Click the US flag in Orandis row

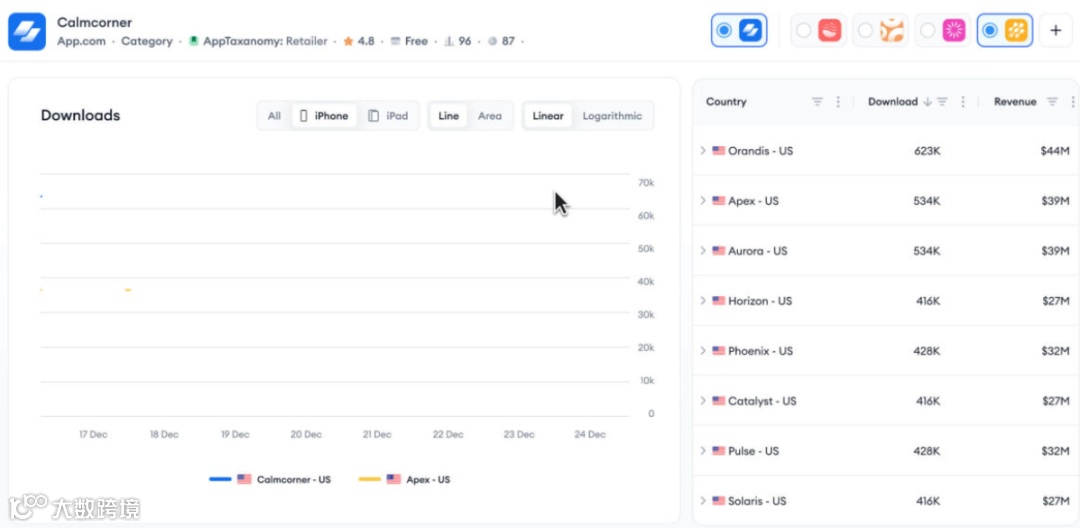(719, 151)
